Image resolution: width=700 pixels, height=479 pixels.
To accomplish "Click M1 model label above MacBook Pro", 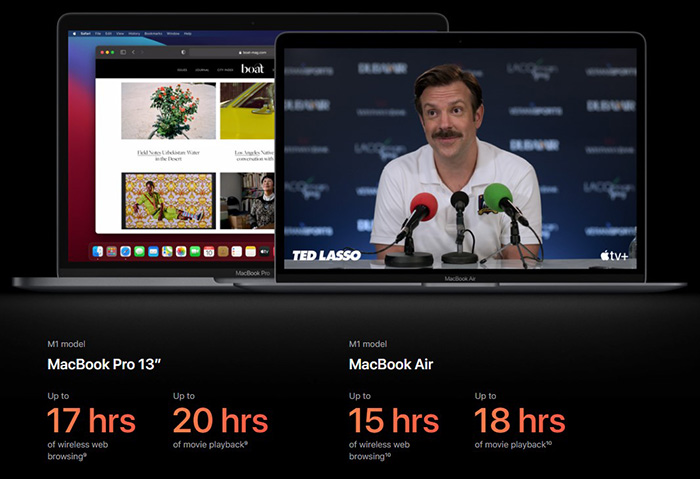I will (66, 344).
